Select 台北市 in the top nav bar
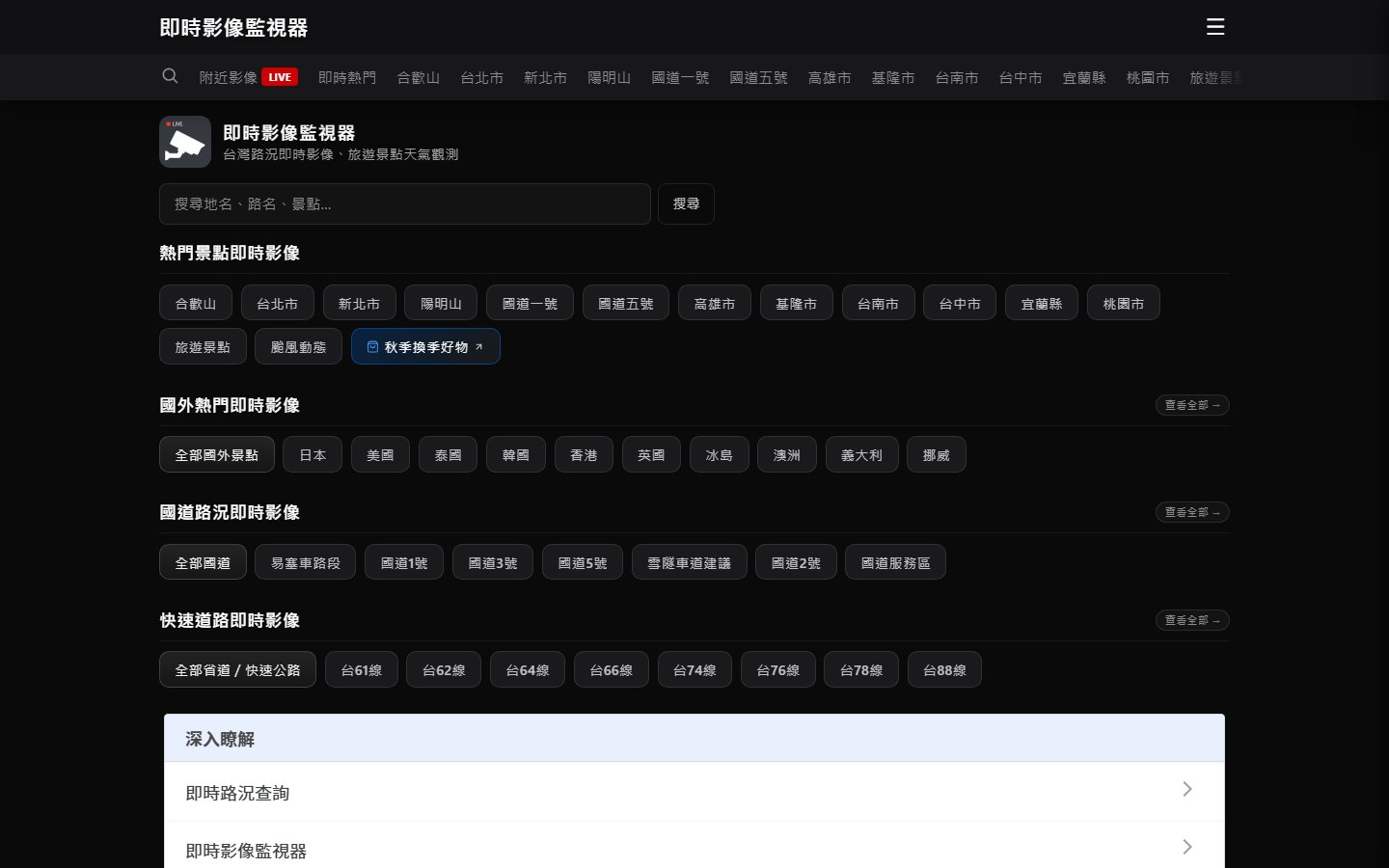1389x868 pixels. pos(482,77)
